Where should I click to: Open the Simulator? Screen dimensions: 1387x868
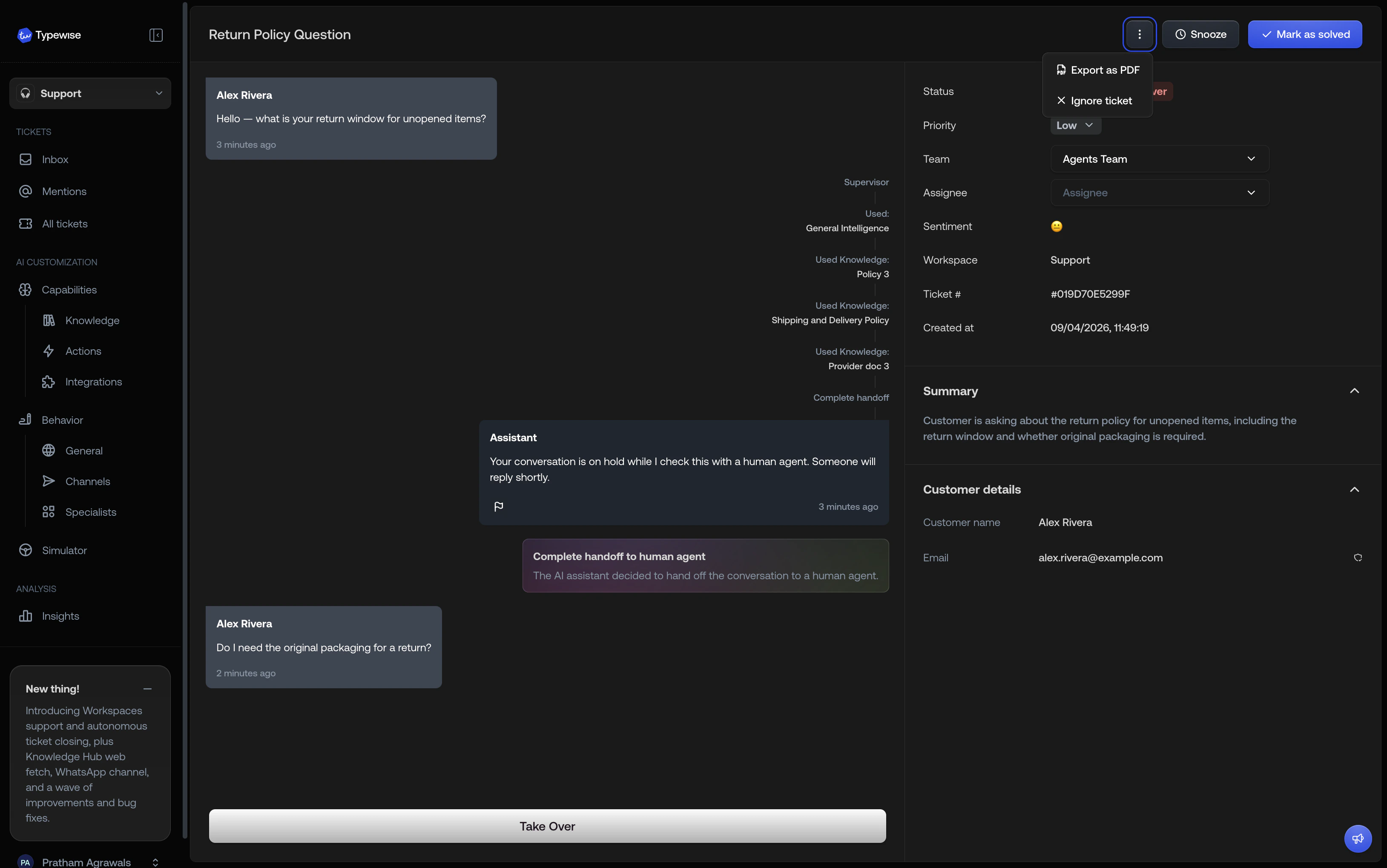click(x=65, y=549)
